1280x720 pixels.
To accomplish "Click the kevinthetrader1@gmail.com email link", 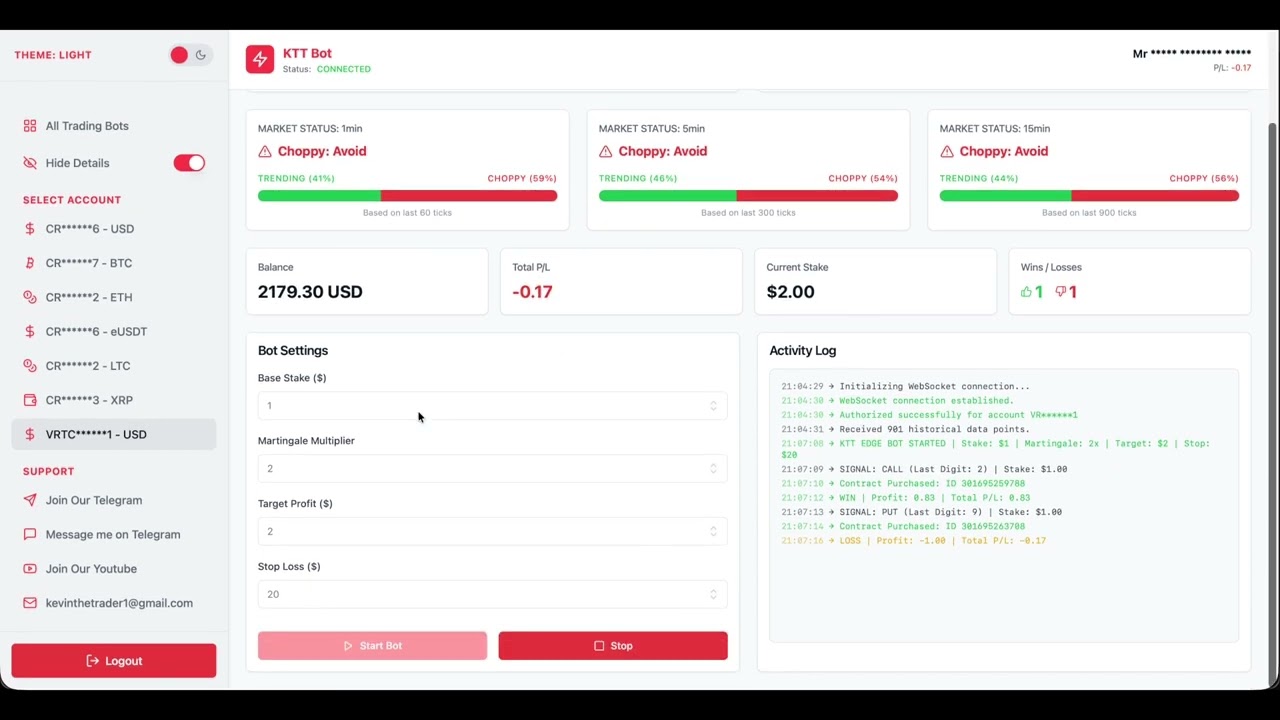I will 114,603.
